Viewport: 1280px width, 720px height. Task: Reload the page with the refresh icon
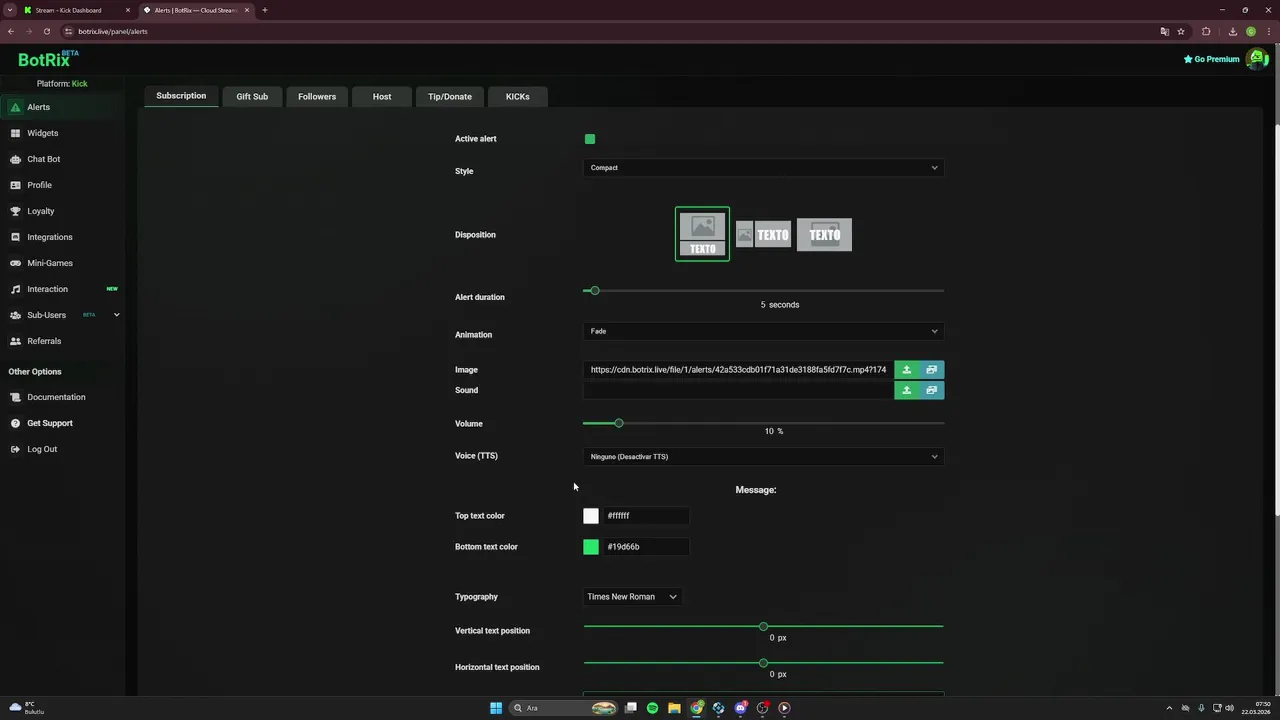click(46, 31)
